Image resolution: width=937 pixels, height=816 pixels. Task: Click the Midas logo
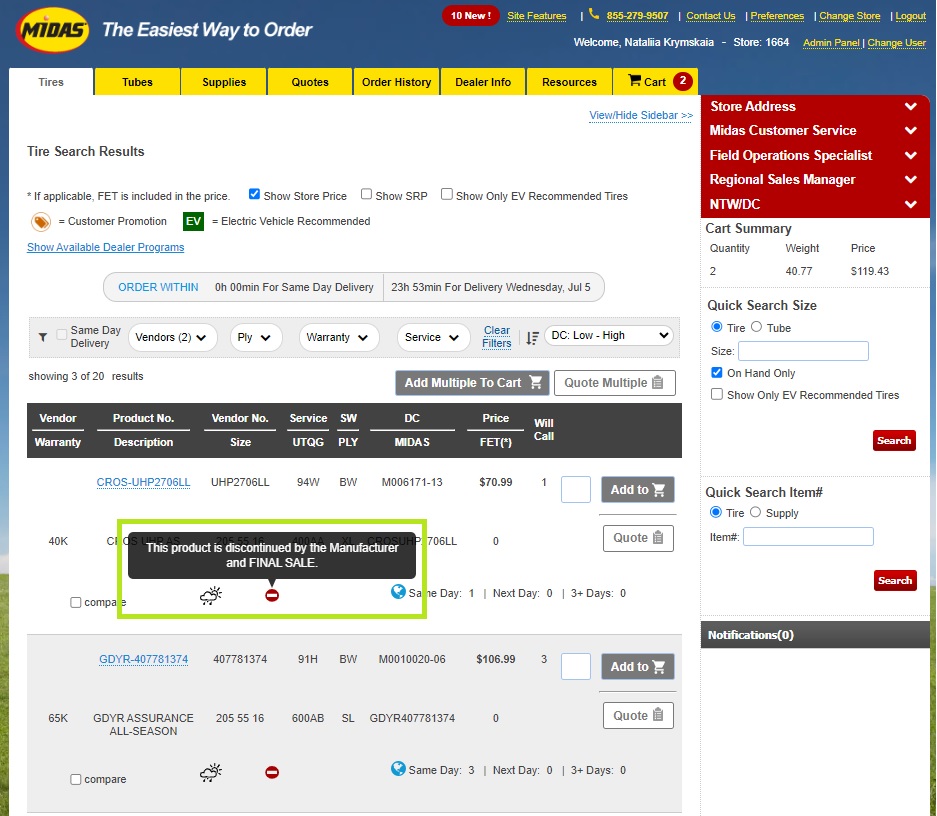[53, 30]
